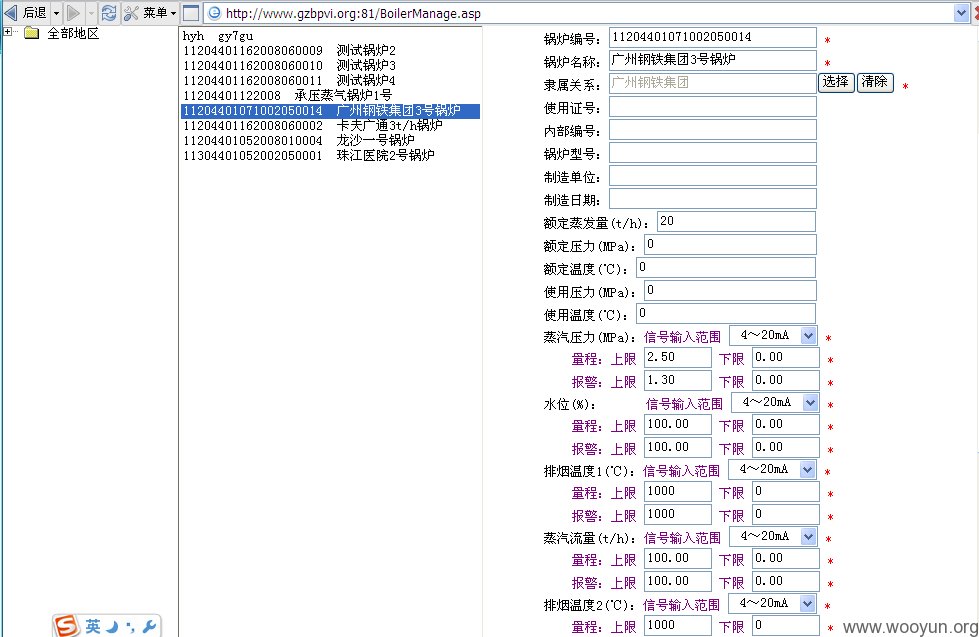The image size is (979, 637).
Task: Open the back history dropdown arrow
Action: click(x=56, y=13)
